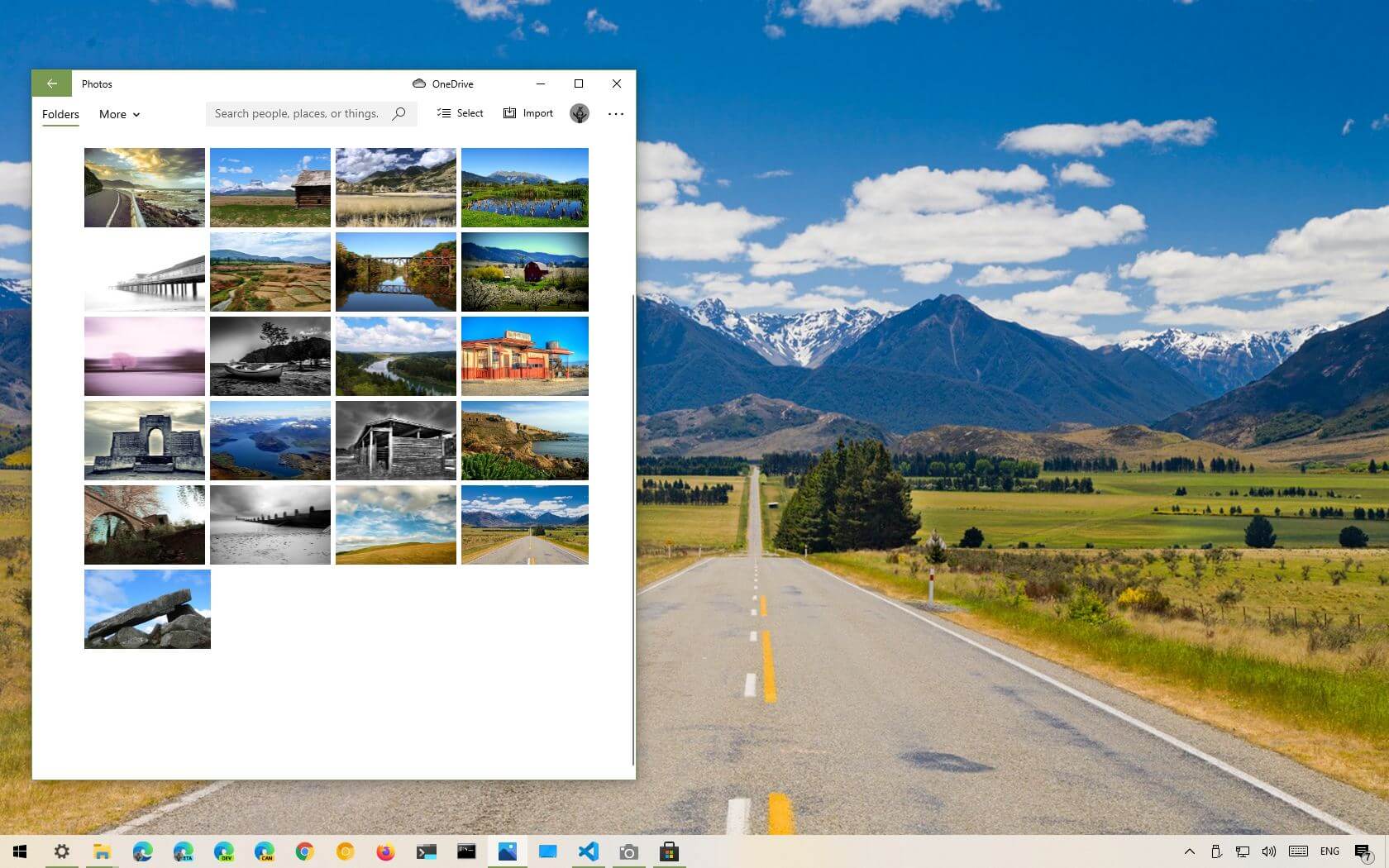Open the volume control in tray
Screen dimensions: 1389x868
click(x=1268, y=851)
